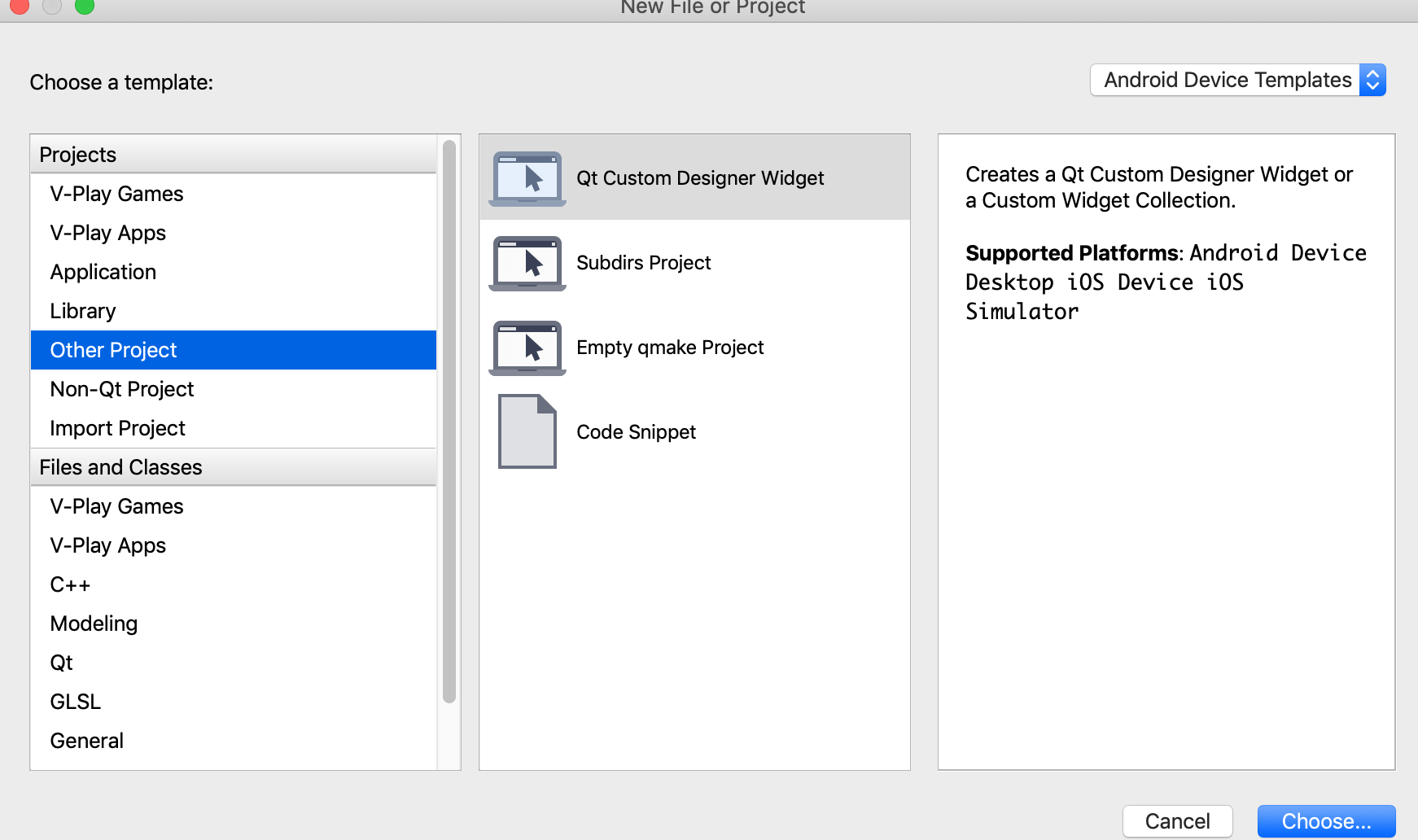Click the Code Snippet file icon
1418x840 pixels.
[x=527, y=431]
